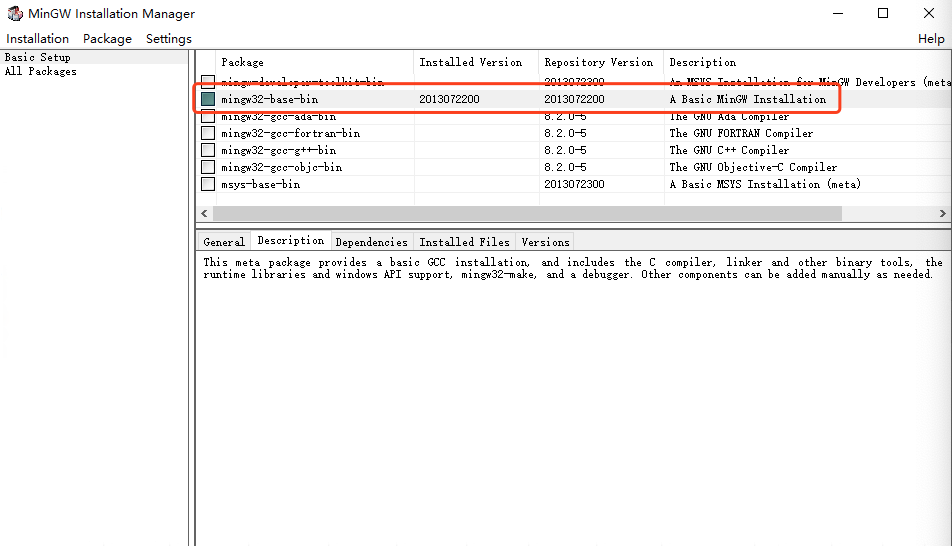This screenshot has width=952, height=546.
Task: Select All Packages in the left pane
Action: point(41,71)
